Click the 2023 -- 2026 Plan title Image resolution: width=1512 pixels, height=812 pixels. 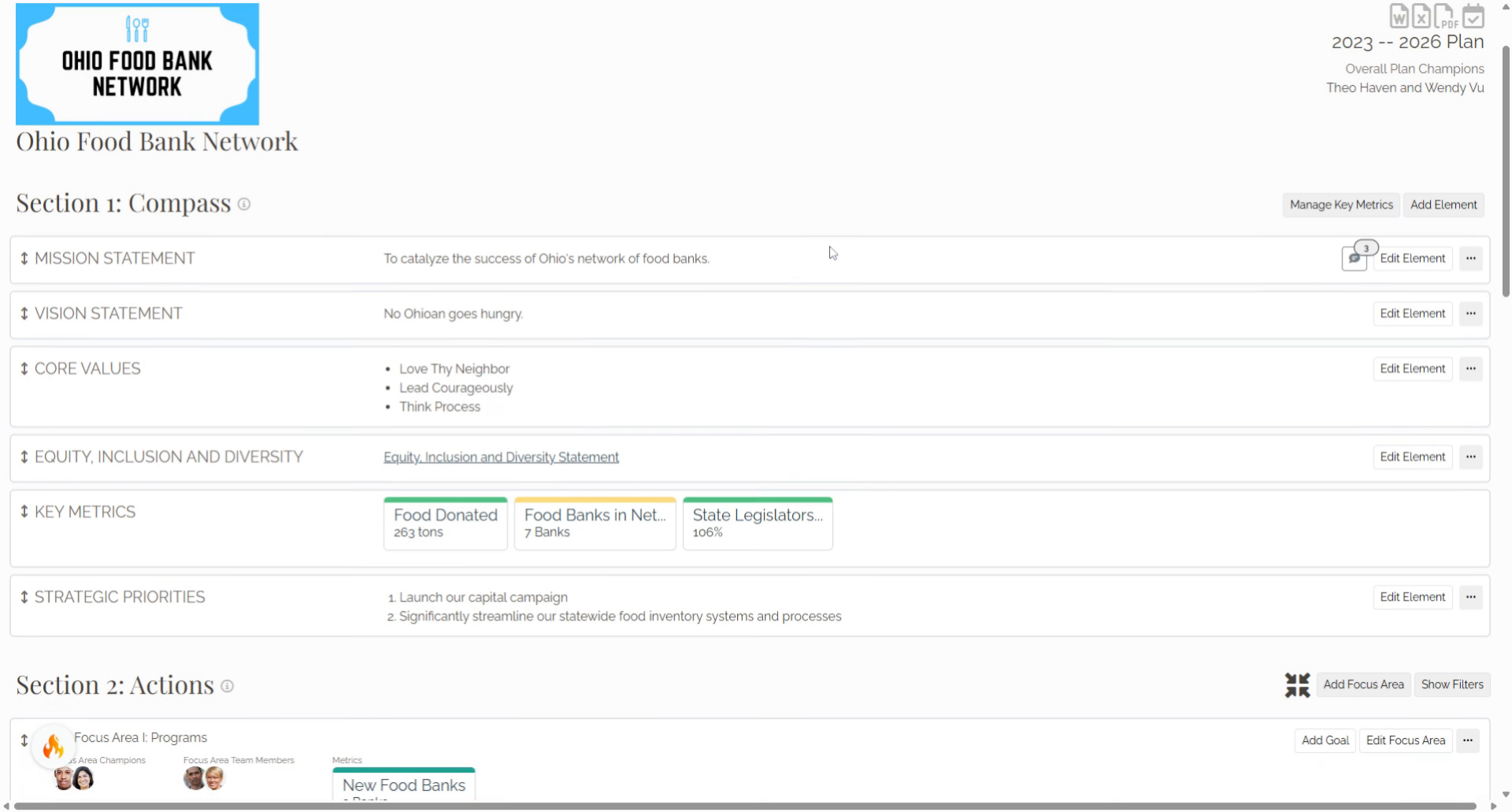(1407, 42)
